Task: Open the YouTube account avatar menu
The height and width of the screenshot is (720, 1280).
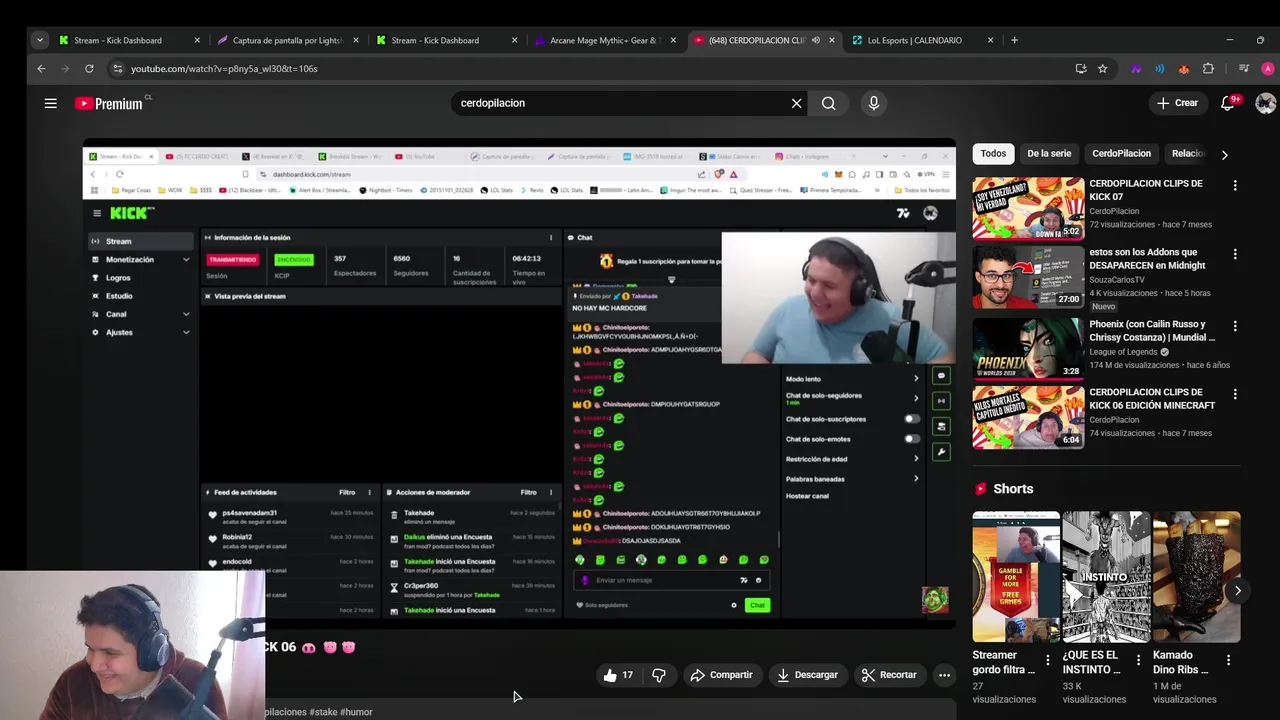Action: 1265,103
